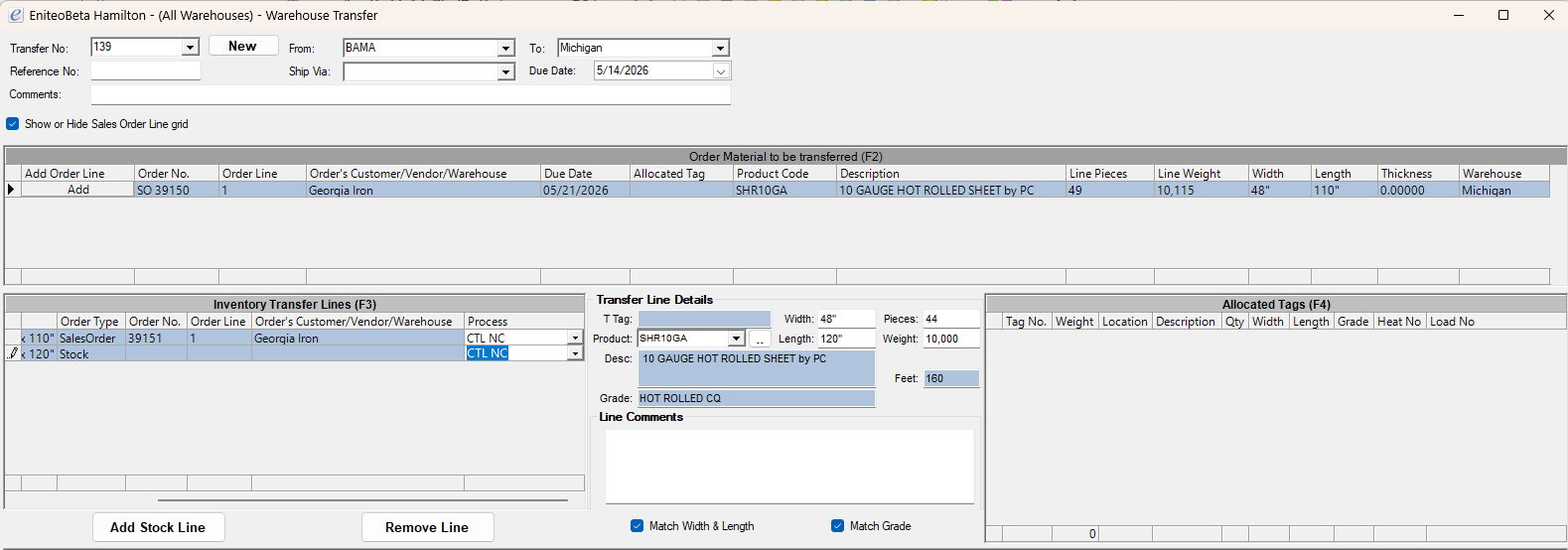
Task: Click the Order Material to be transferred (F2) header
Action: [785, 156]
